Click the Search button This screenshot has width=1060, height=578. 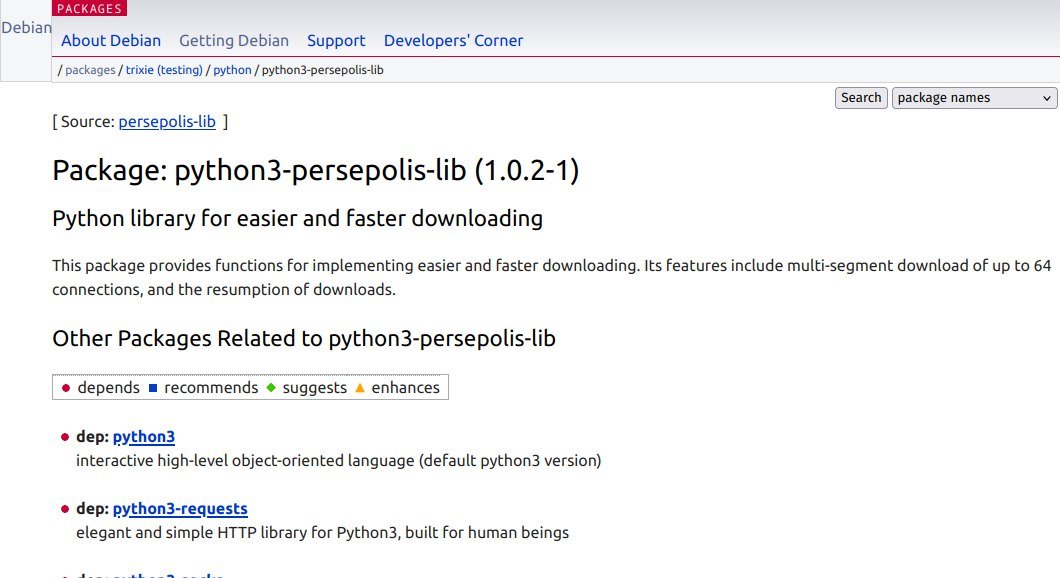tap(861, 97)
